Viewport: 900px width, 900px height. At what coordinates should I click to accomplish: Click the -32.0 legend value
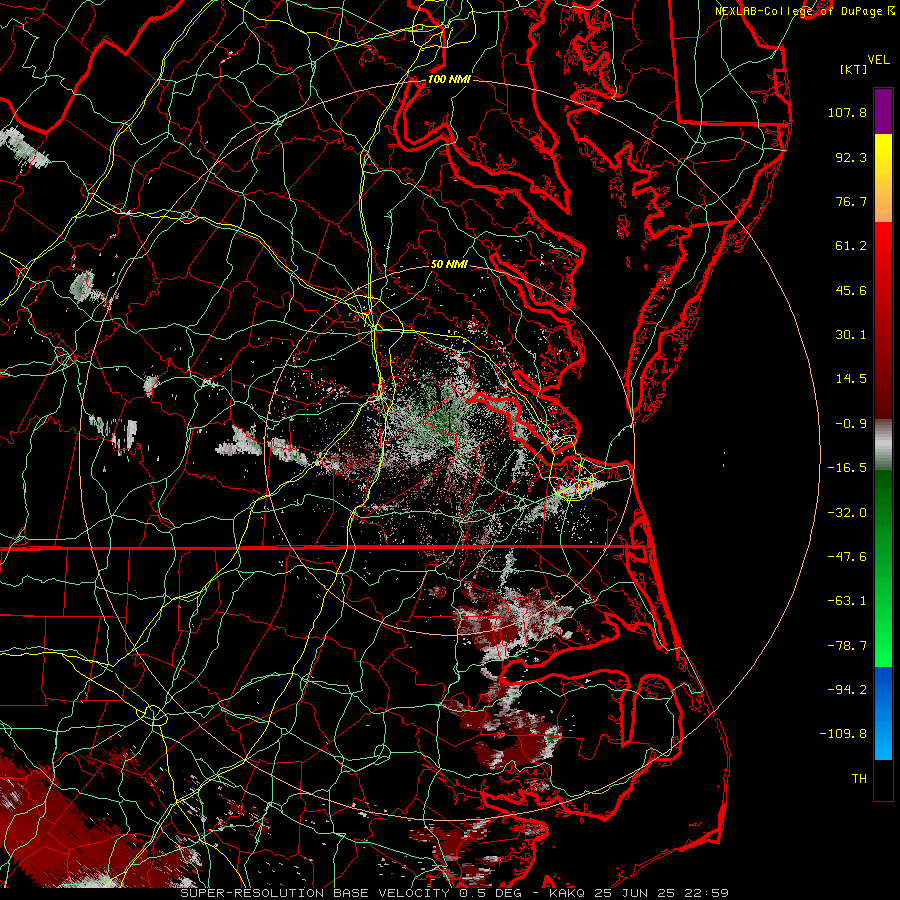(x=847, y=512)
